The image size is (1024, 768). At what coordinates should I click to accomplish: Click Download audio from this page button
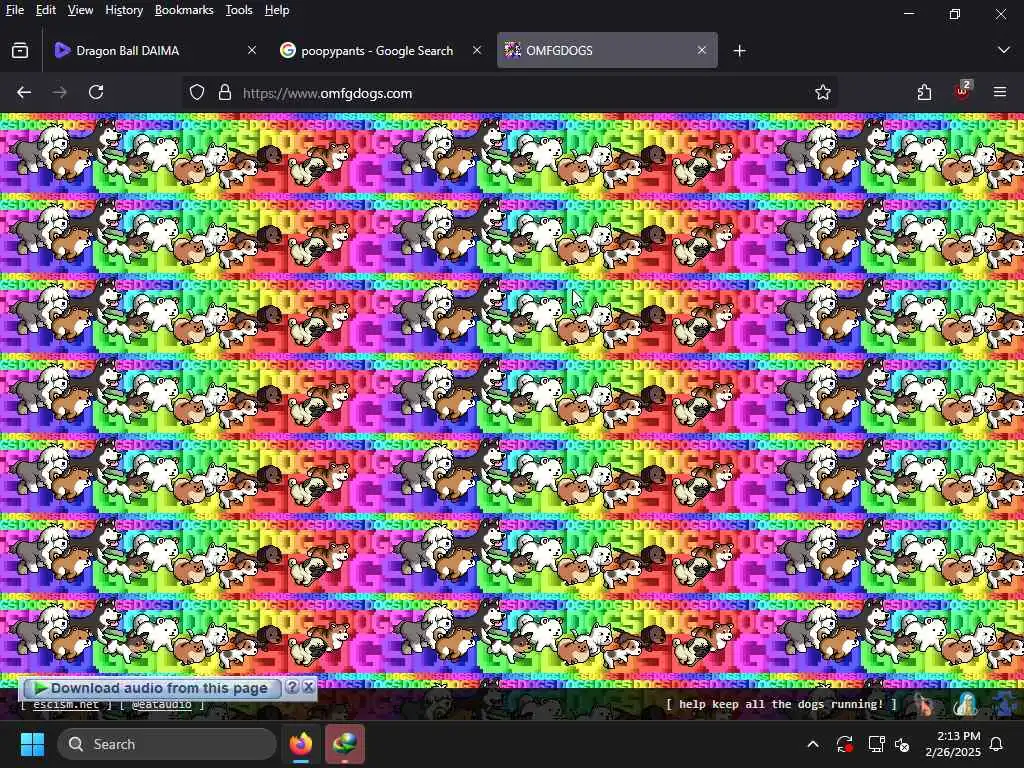[x=151, y=688]
